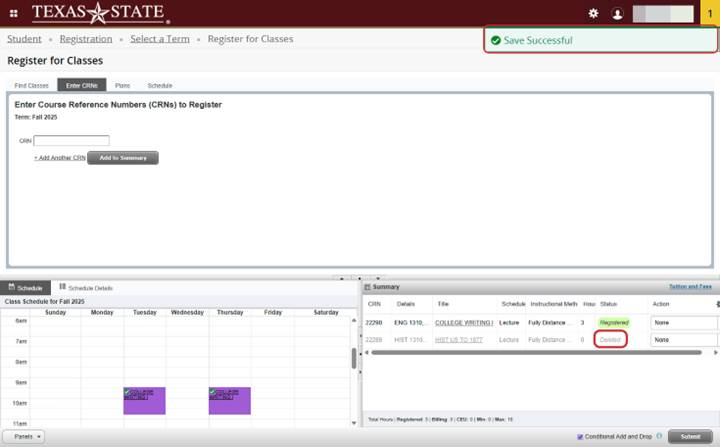The height and width of the screenshot is (447, 720).
Task: Expand the Panels dropdown button
Action: [26, 437]
